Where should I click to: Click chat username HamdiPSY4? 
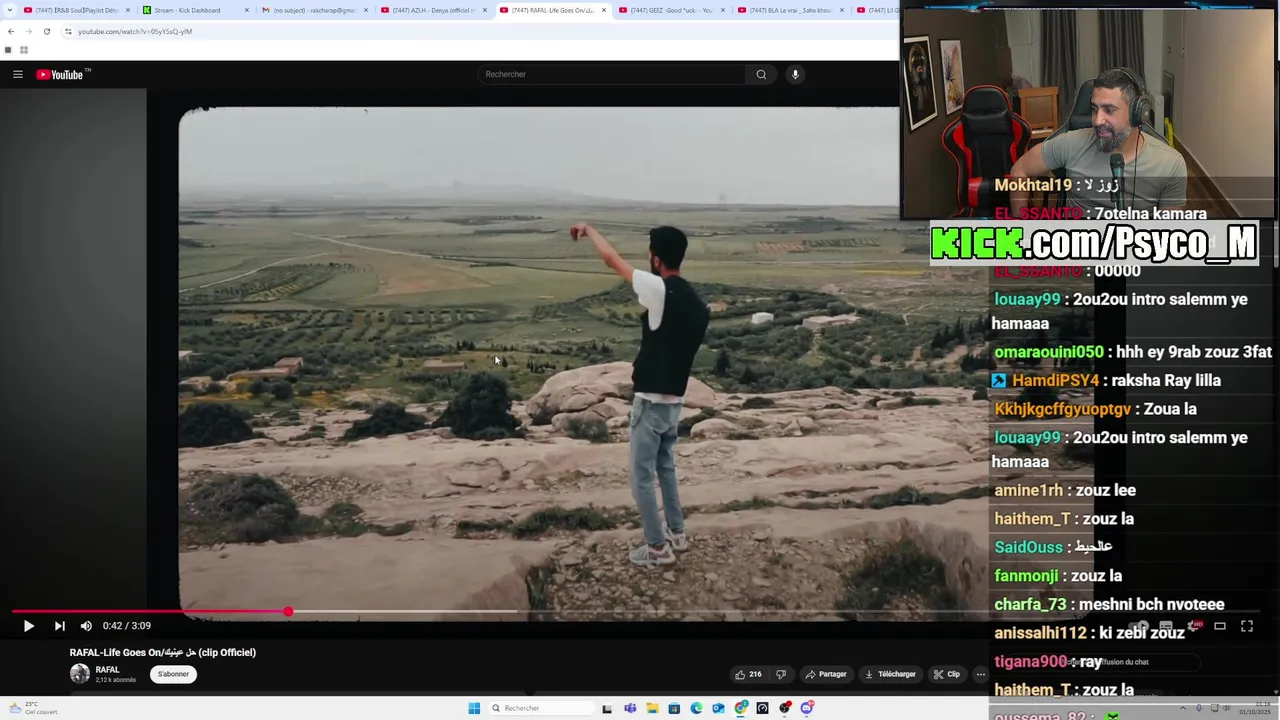tap(1055, 380)
